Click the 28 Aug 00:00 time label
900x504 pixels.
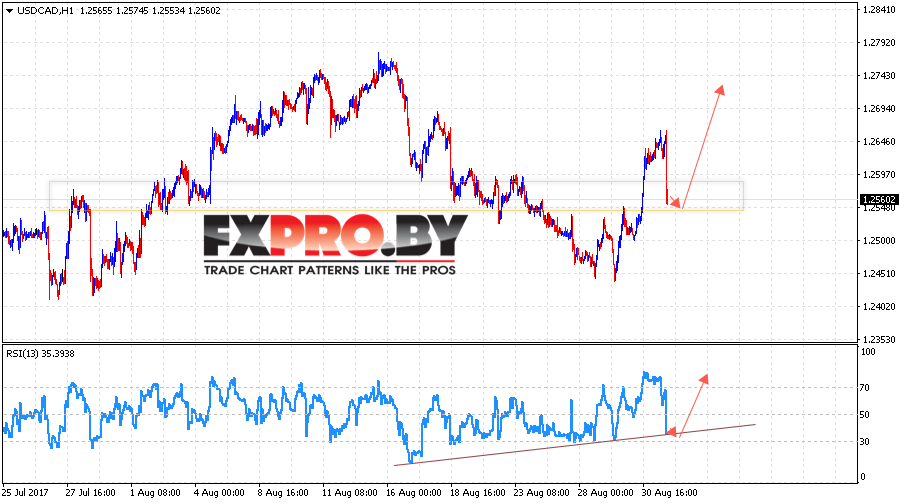tap(606, 493)
